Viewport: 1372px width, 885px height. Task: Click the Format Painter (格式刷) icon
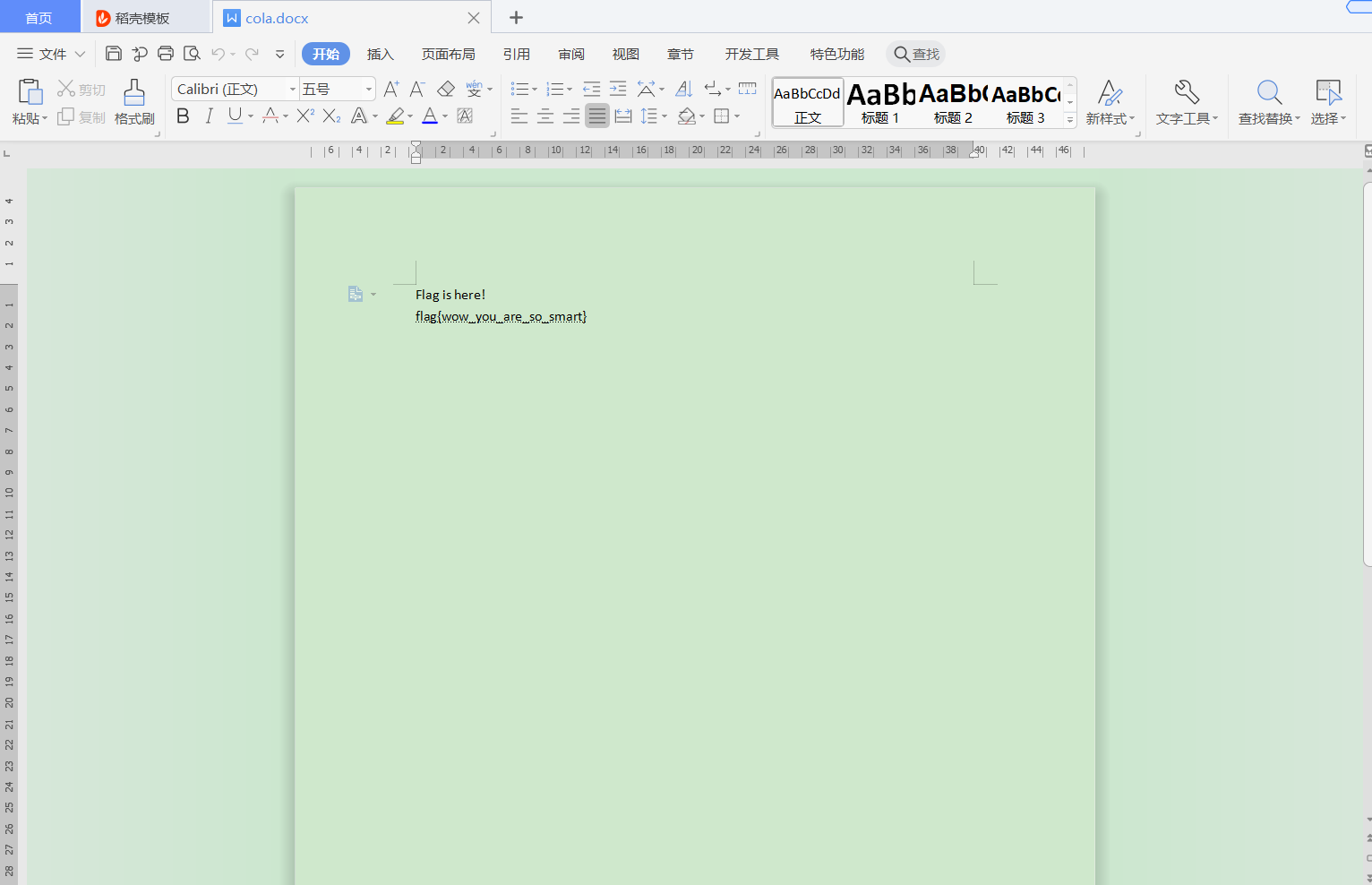(134, 101)
